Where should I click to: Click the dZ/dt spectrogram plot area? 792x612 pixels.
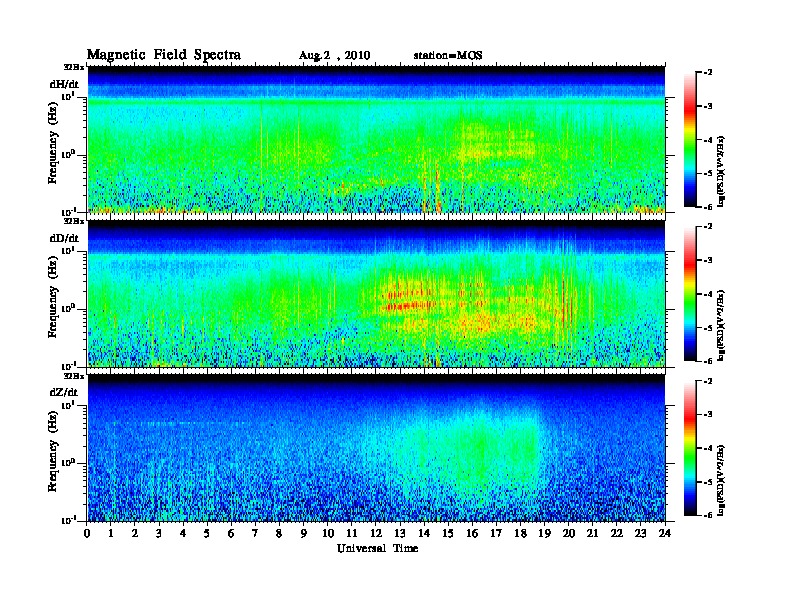[x=376, y=448]
